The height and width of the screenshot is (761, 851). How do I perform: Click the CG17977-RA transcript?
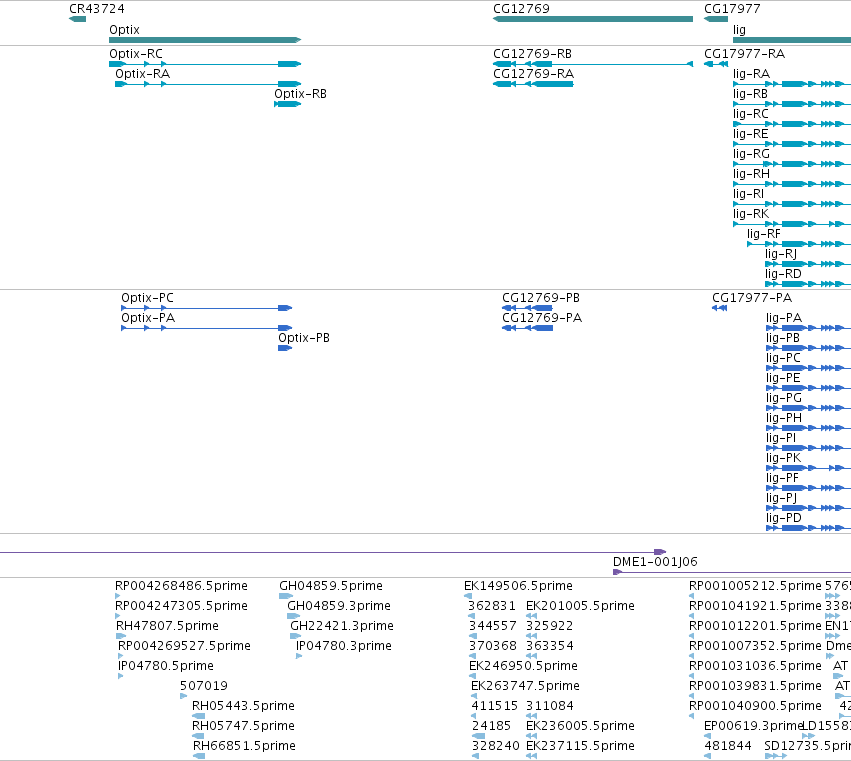[716, 64]
